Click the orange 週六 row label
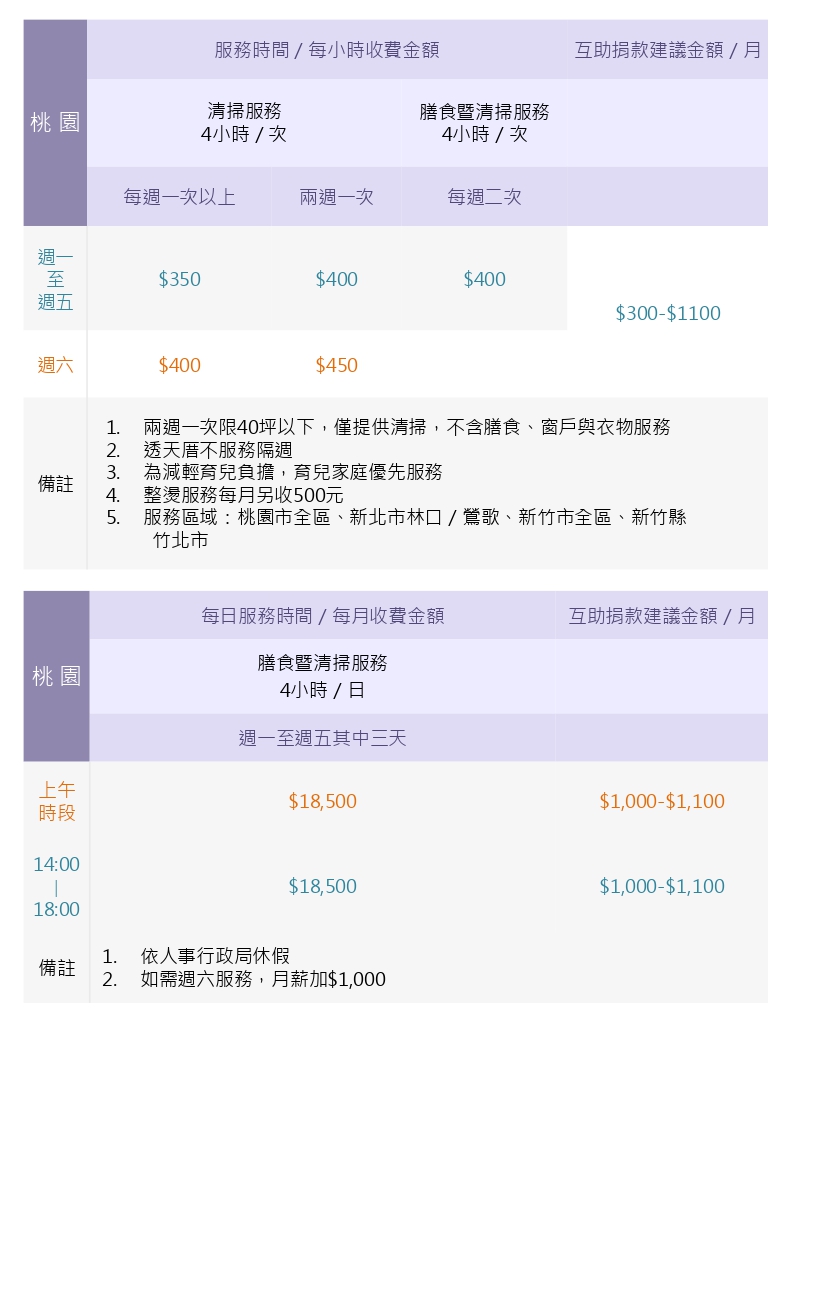 56,366
